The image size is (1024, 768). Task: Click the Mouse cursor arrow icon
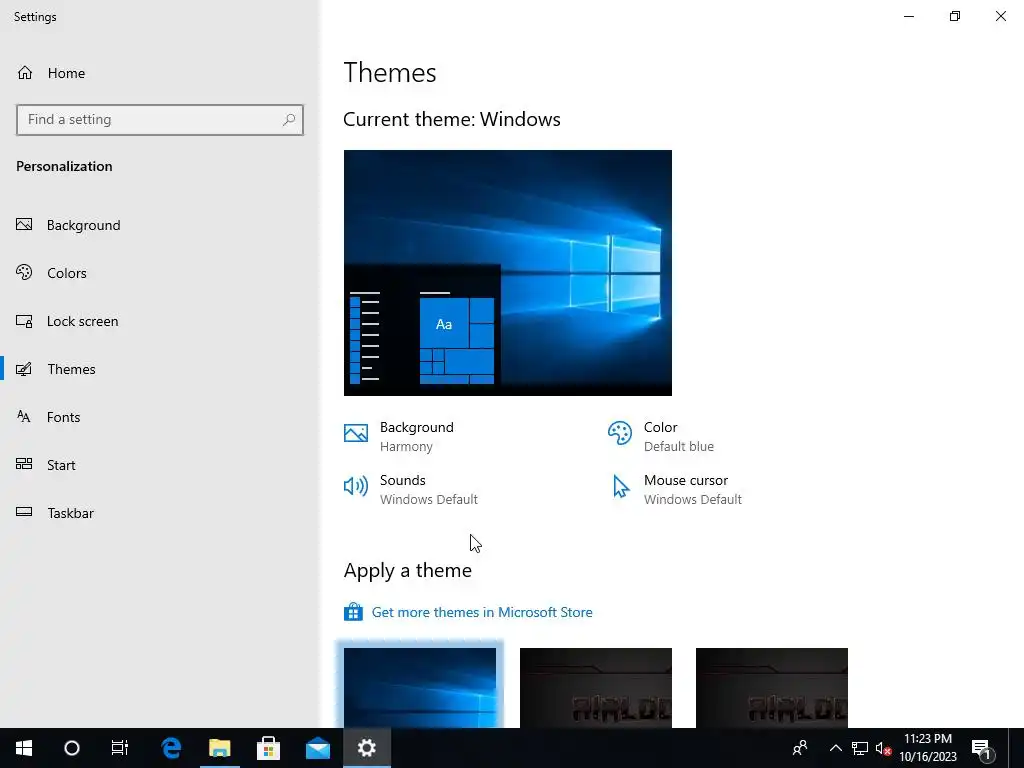(x=620, y=487)
